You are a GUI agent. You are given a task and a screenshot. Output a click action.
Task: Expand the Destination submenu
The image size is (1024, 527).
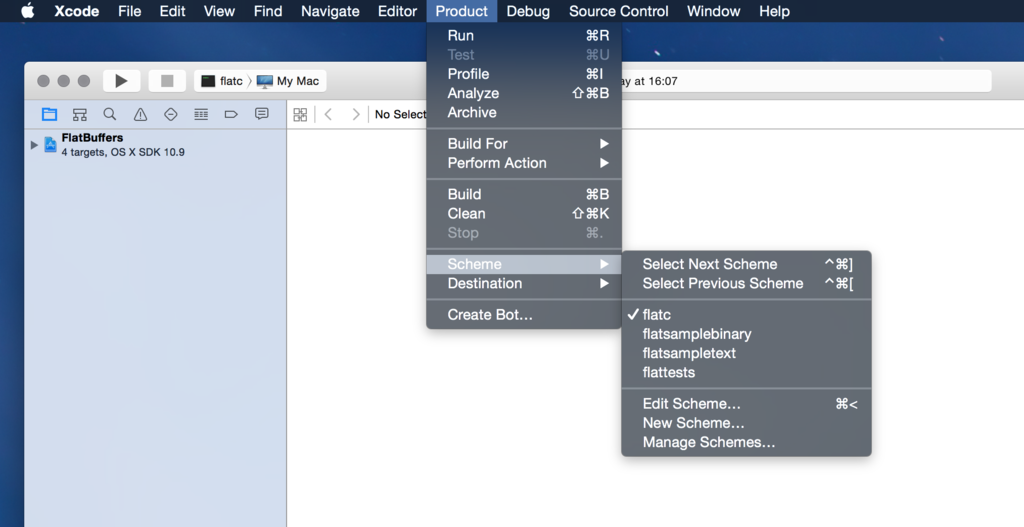(524, 283)
